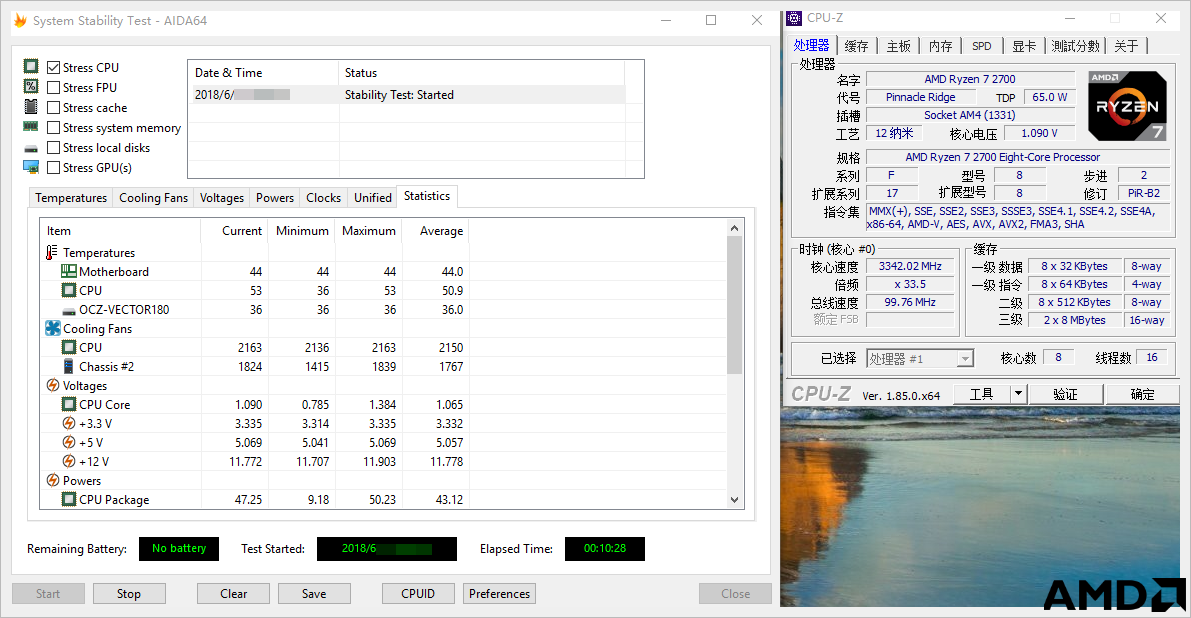The image size is (1191, 618).
Task: Click the CPU-Z 工具 button
Action: tap(981, 394)
